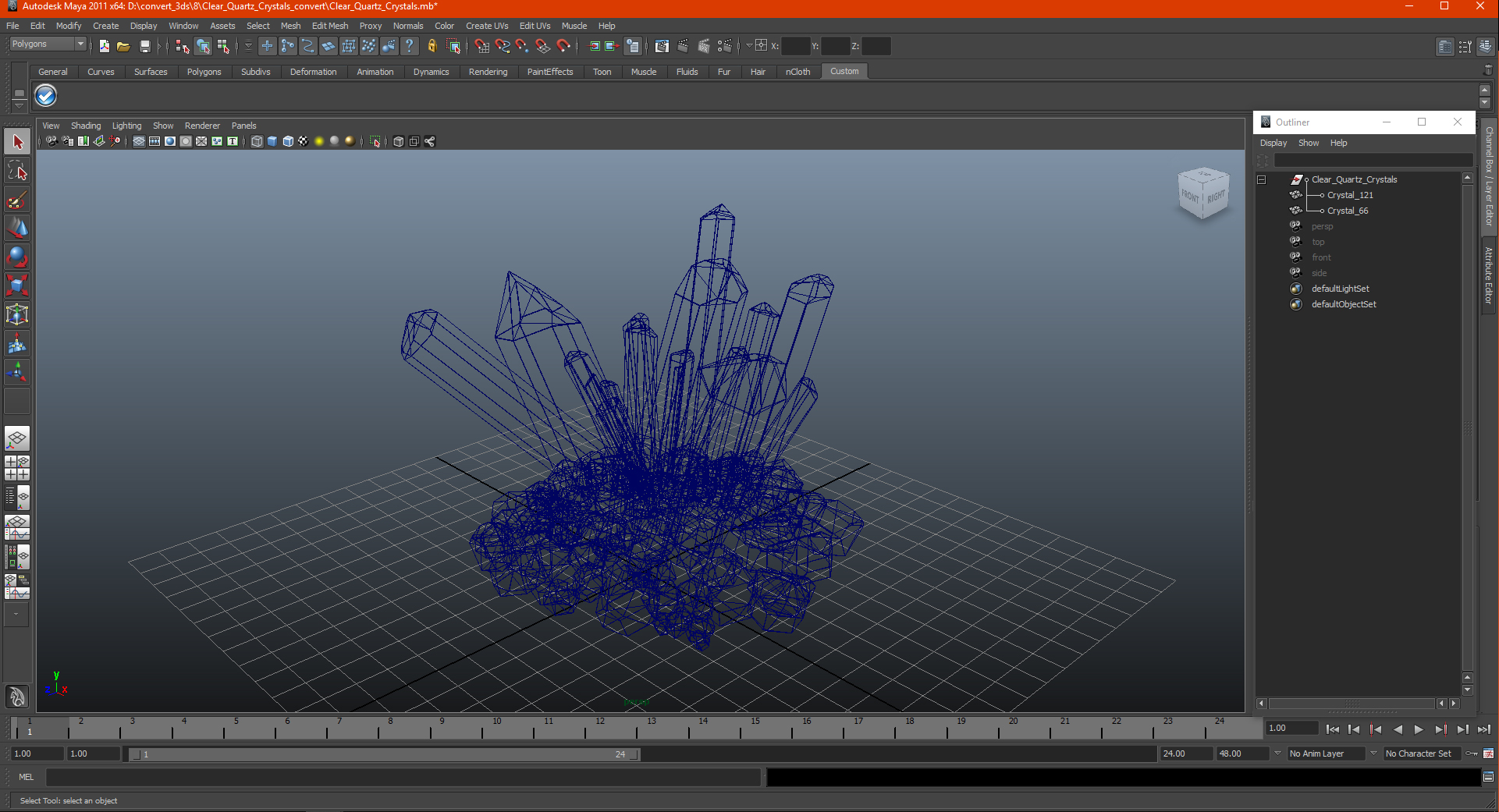The height and width of the screenshot is (812, 1499).
Task: Collapse the Clear_Quartz_Crystals tree node
Action: point(1261,179)
